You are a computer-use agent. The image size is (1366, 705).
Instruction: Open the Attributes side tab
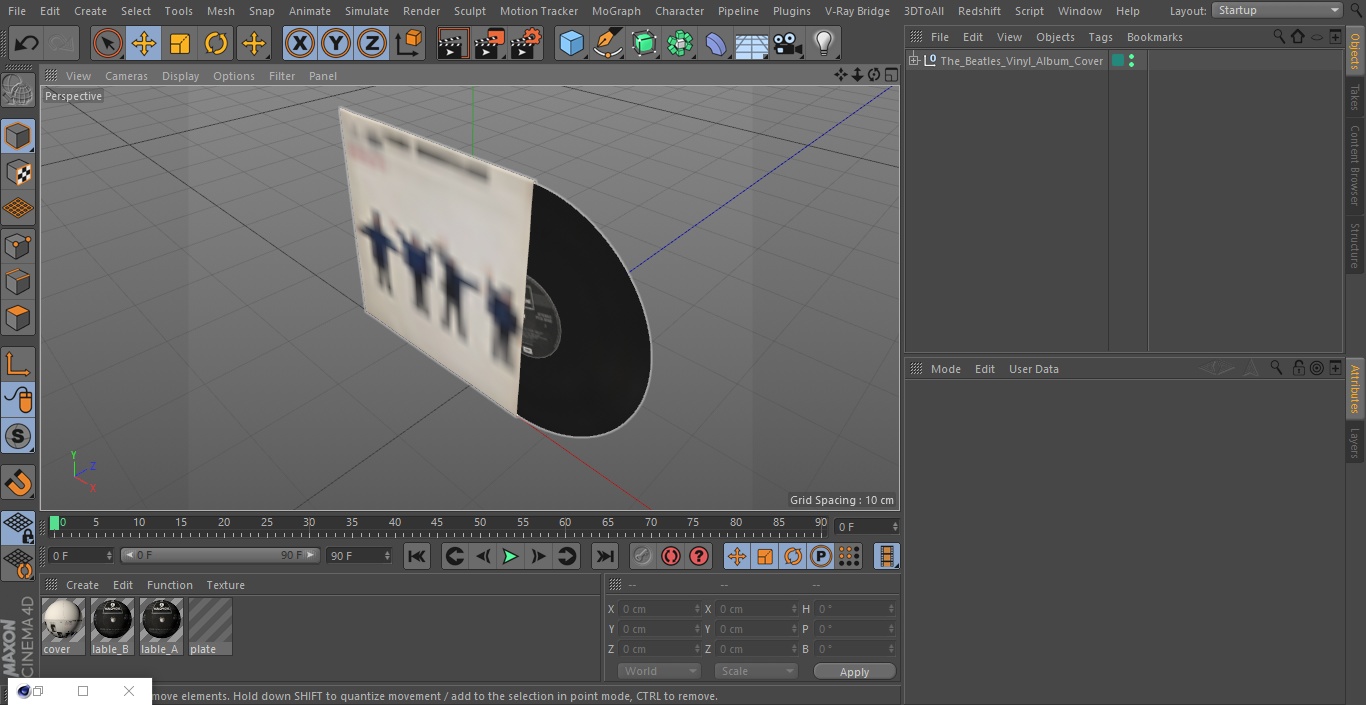[1355, 387]
